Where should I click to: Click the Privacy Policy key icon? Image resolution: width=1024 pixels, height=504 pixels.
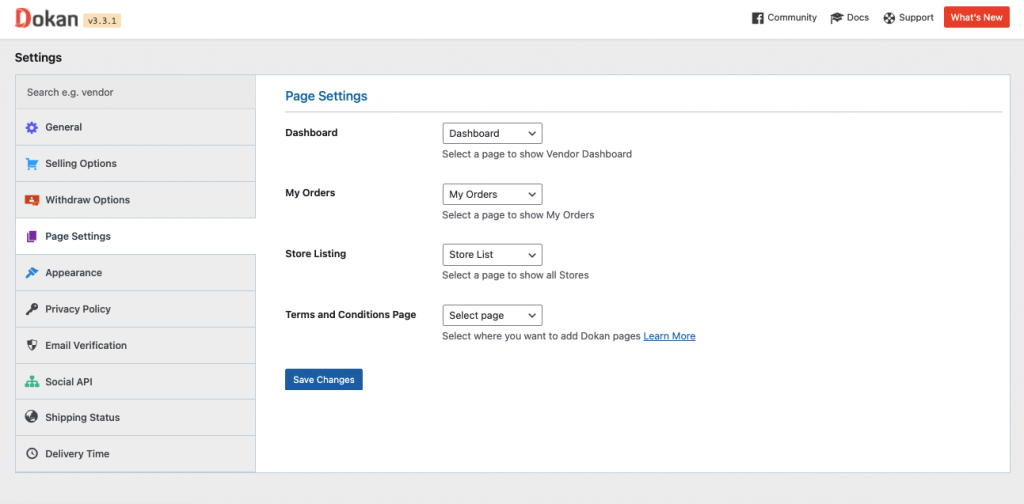32,309
